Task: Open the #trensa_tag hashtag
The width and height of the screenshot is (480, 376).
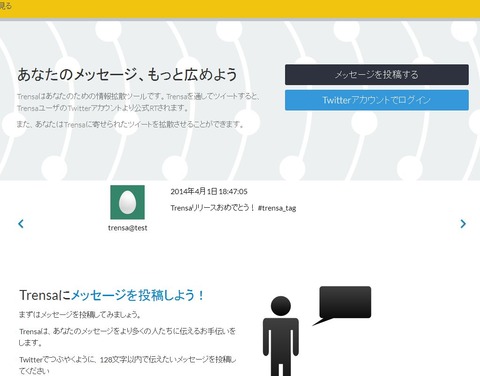Action: [277, 208]
